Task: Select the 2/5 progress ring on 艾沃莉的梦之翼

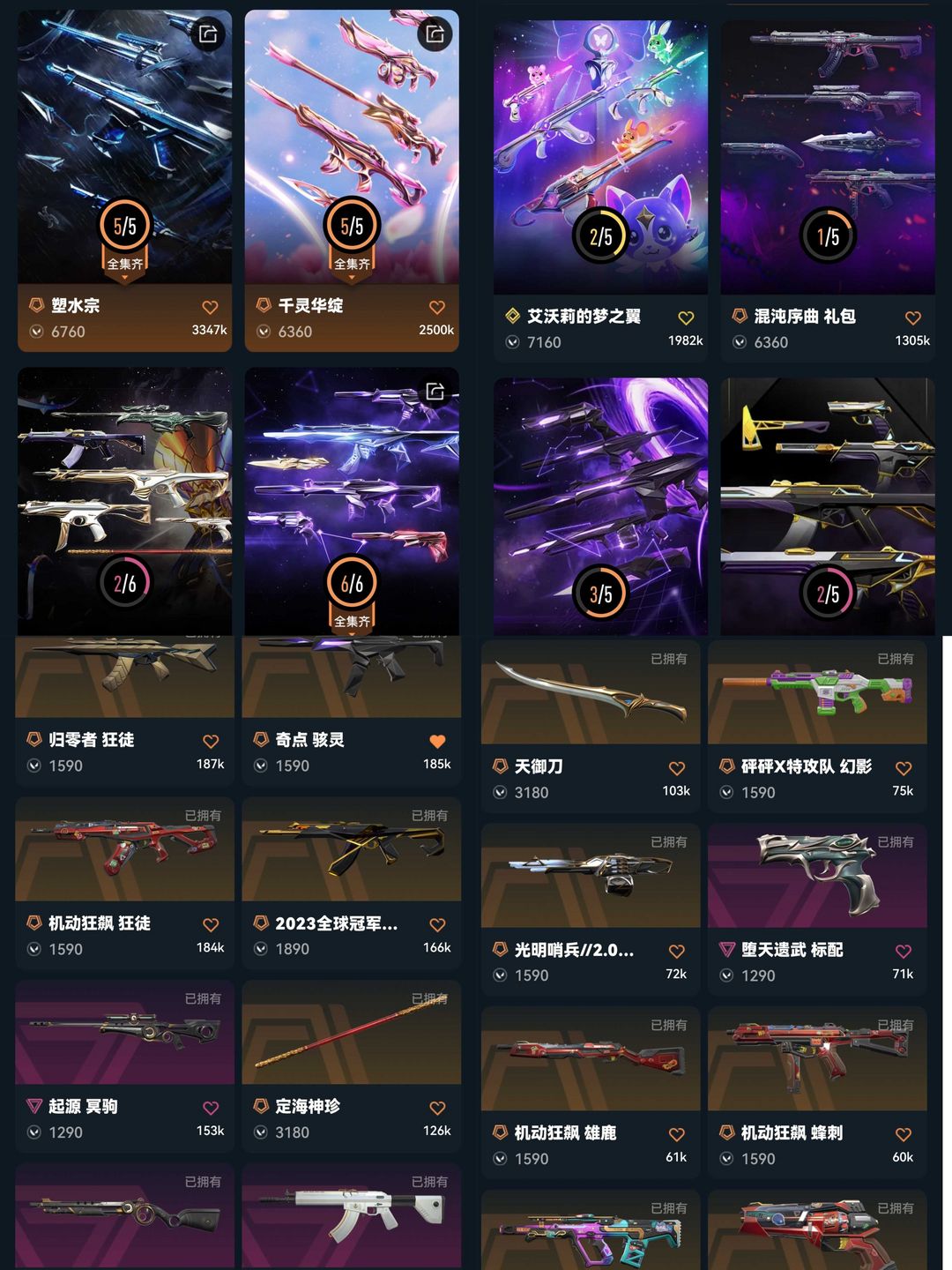Action: [x=601, y=236]
